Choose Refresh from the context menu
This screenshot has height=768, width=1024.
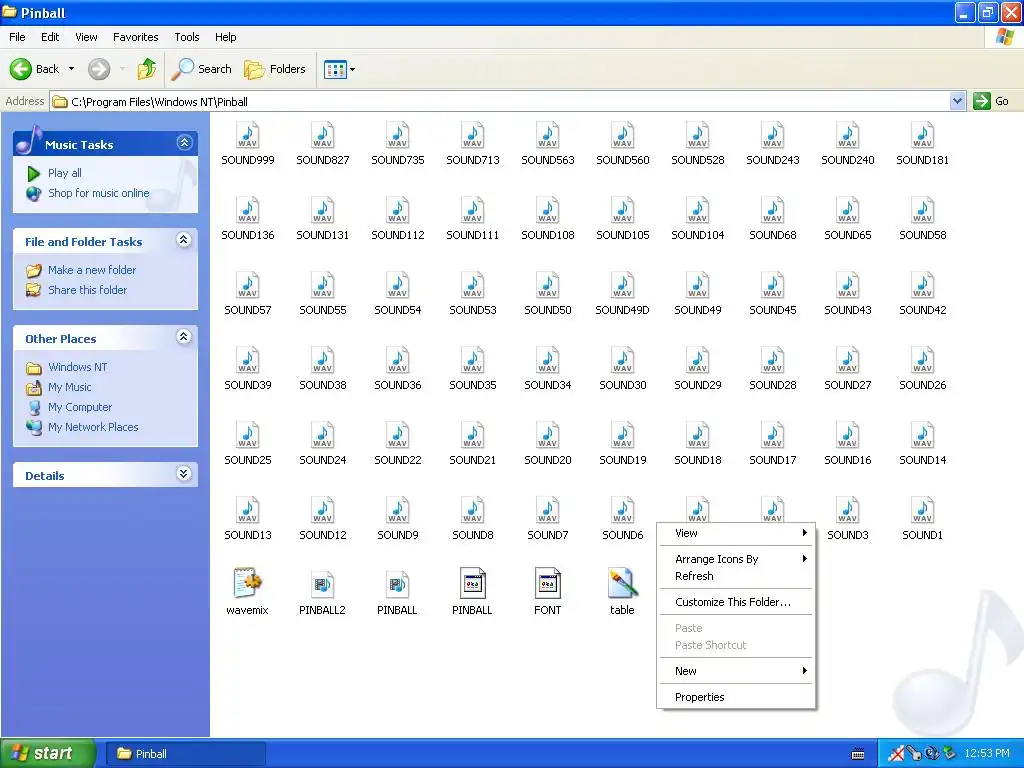(x=735, y=576)
